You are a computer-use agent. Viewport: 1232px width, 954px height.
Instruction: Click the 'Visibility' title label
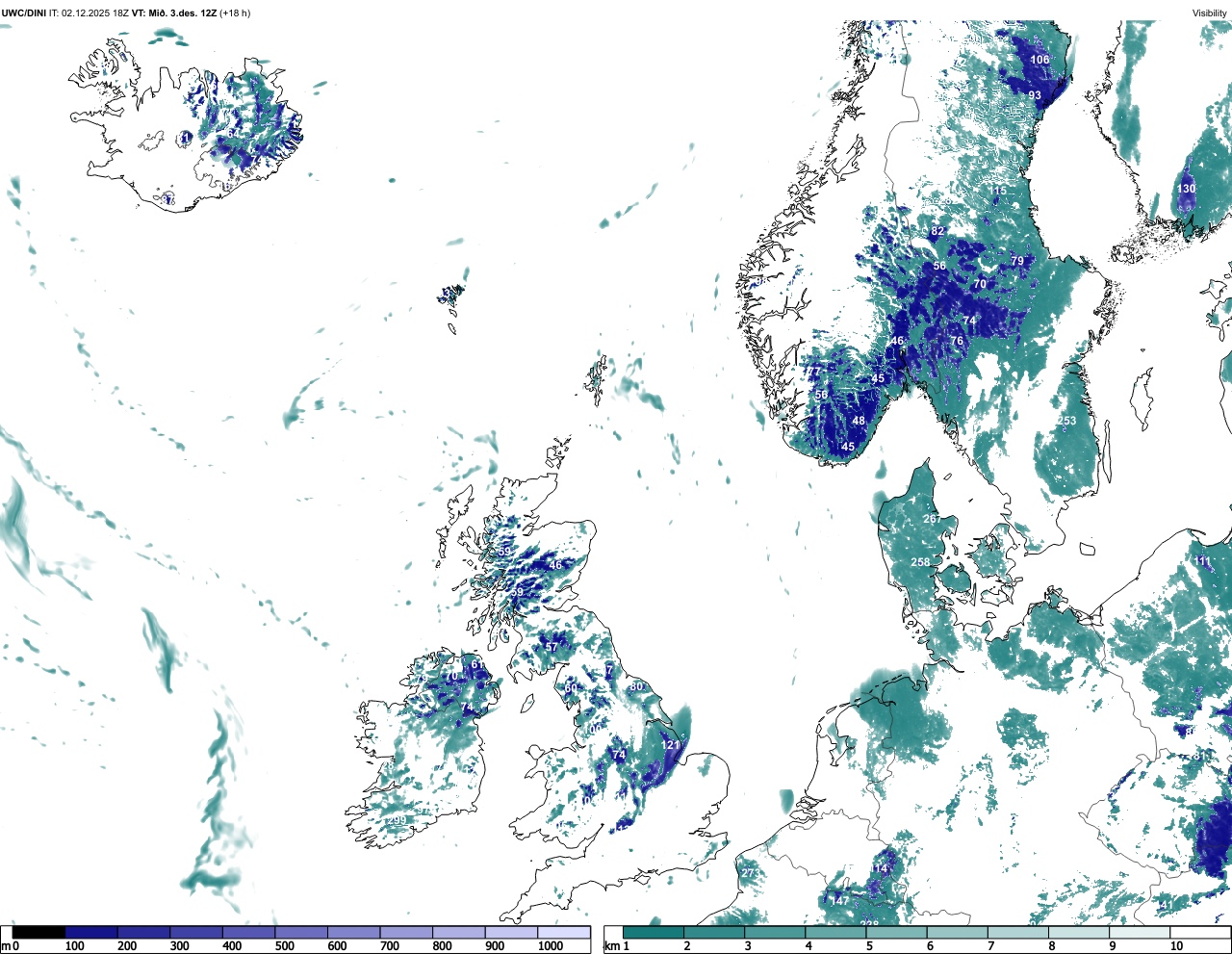click(1210, 13)
